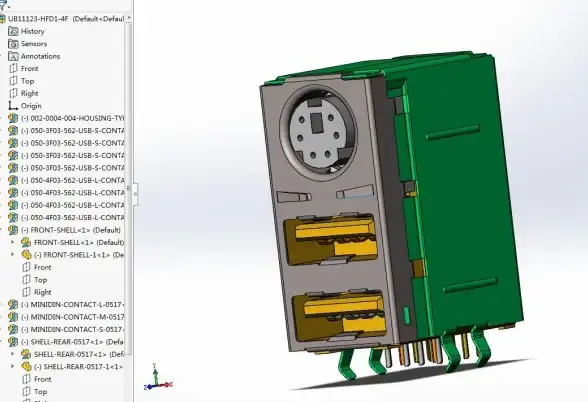Viewport: 588px width, 402px height.
Task: Click the SHELL-REAR-0517-1<1> part icon
Action: pyautogui.click(x=26, y=366)
